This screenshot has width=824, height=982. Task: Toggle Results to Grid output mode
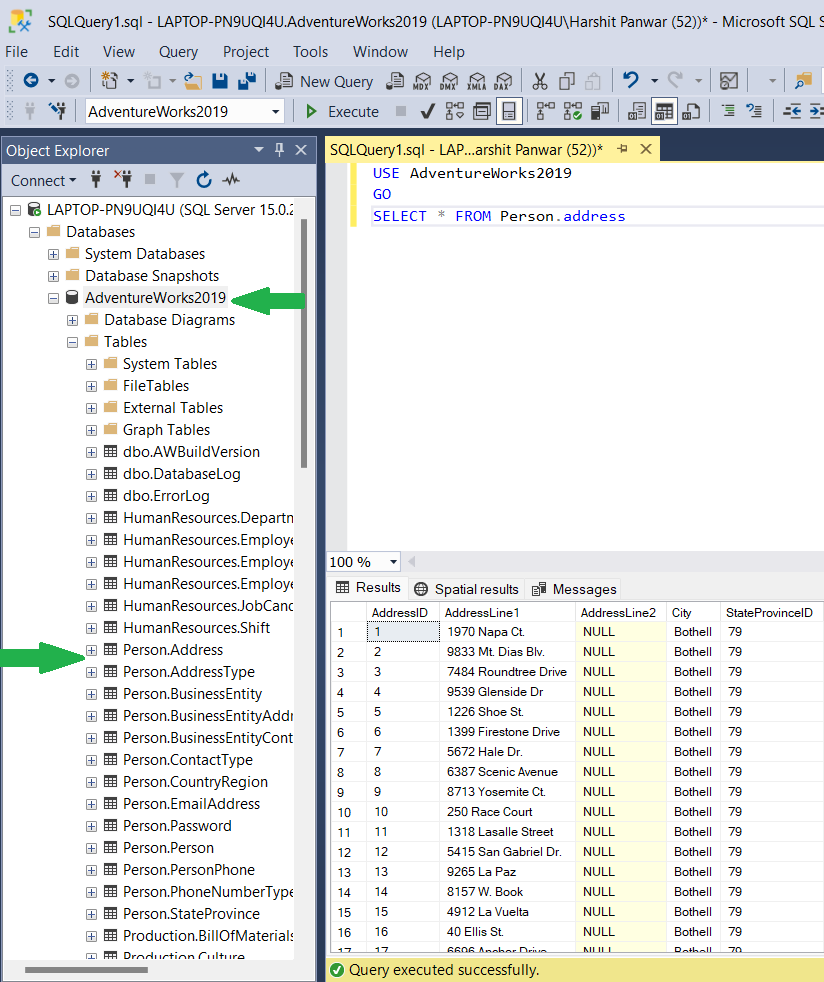click(662, 112)
